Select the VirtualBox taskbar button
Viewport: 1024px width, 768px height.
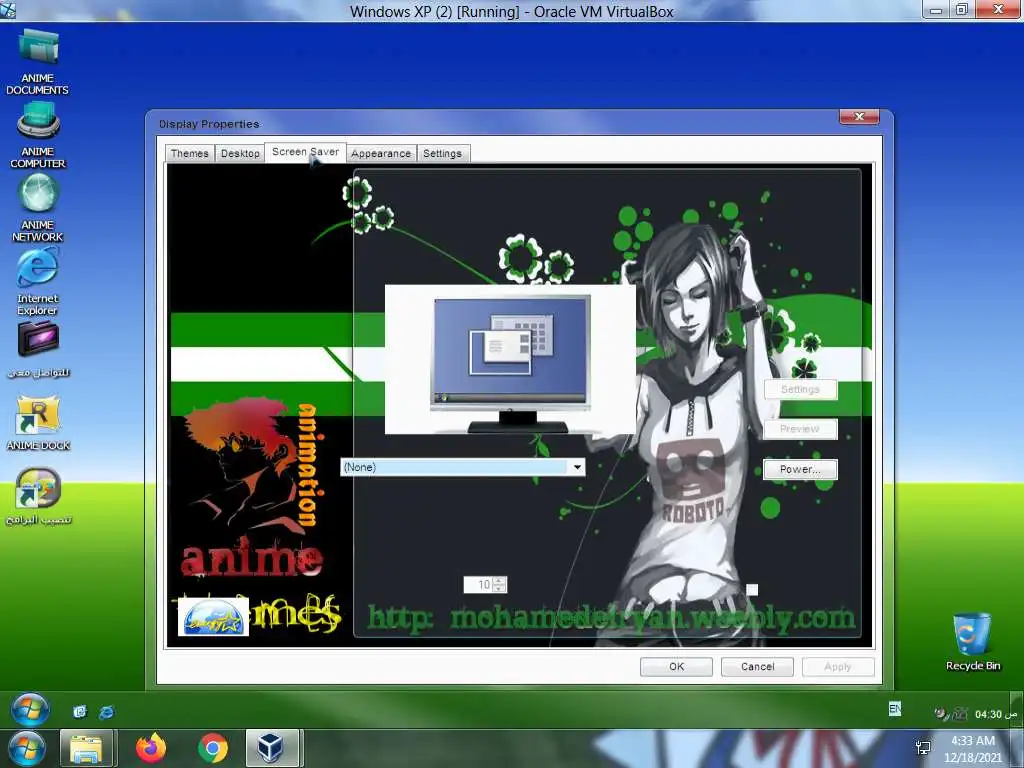pyautogui.click(x=272, y=748)
